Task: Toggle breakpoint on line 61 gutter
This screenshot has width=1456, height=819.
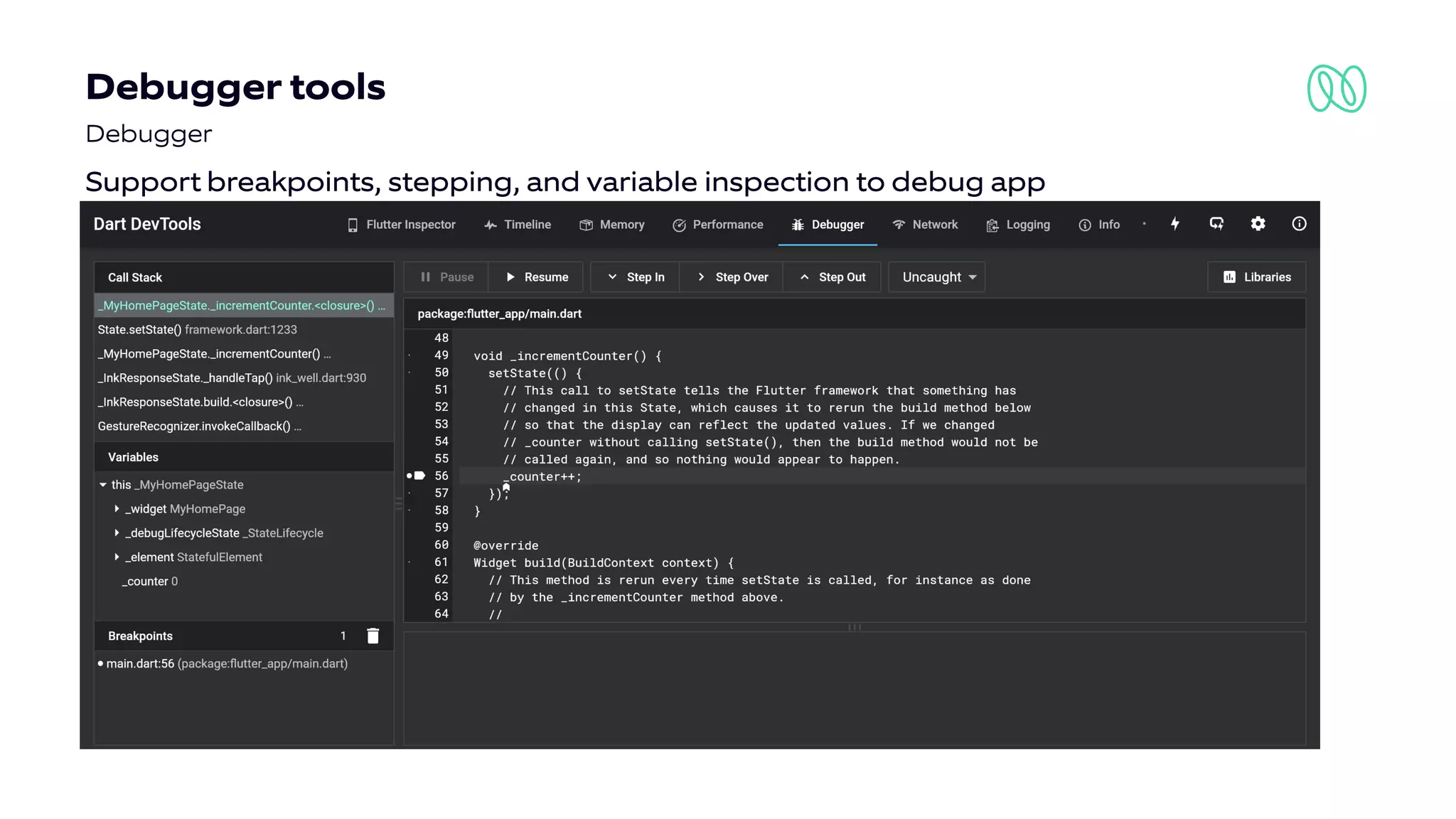Action: (411, 562)
